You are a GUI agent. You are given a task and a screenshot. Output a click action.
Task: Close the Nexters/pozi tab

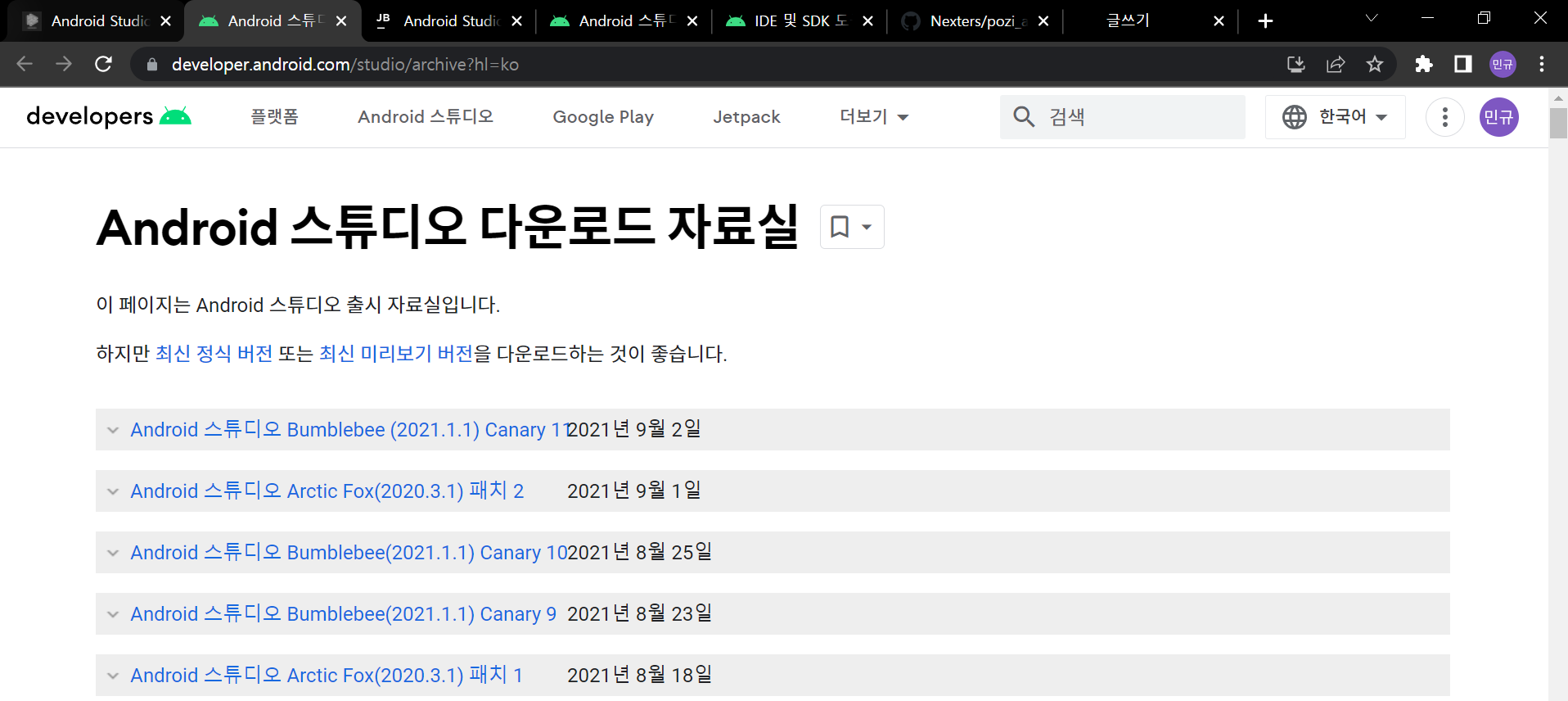click(x=1043, y=21)
